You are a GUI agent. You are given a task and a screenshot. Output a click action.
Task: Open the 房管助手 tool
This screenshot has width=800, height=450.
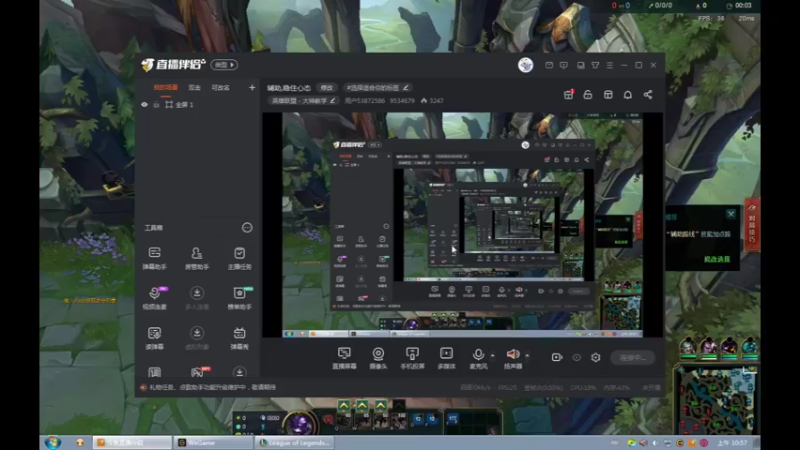196,258
